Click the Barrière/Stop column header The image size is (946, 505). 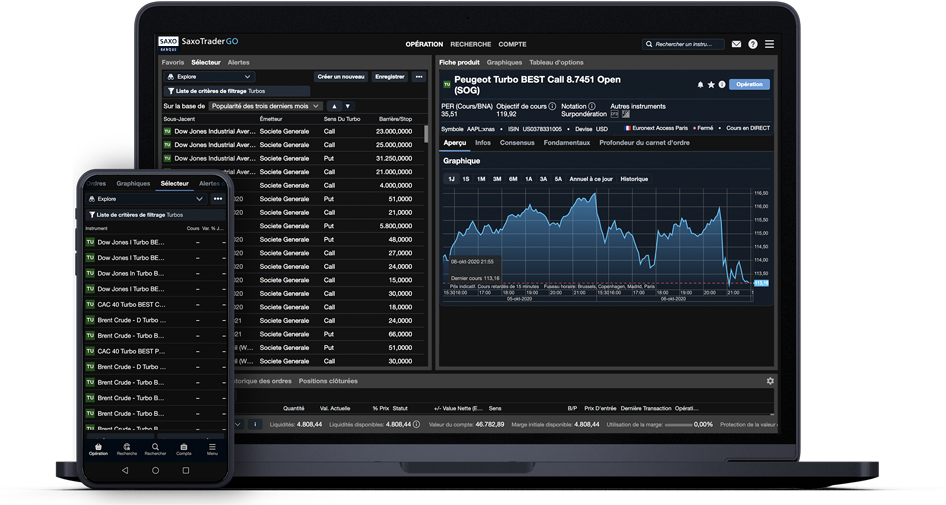click(x=395, y=119)
